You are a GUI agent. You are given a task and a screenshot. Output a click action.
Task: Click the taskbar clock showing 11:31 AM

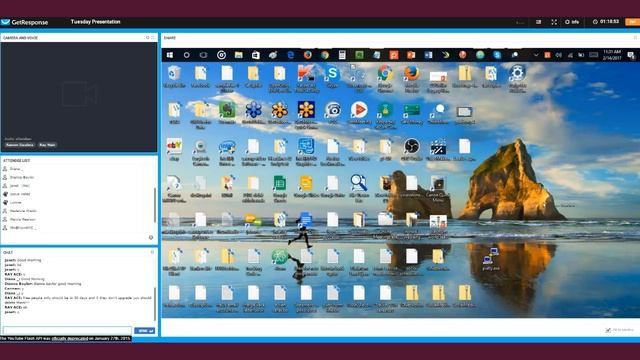pyautogui.click(x=612, y=55)
